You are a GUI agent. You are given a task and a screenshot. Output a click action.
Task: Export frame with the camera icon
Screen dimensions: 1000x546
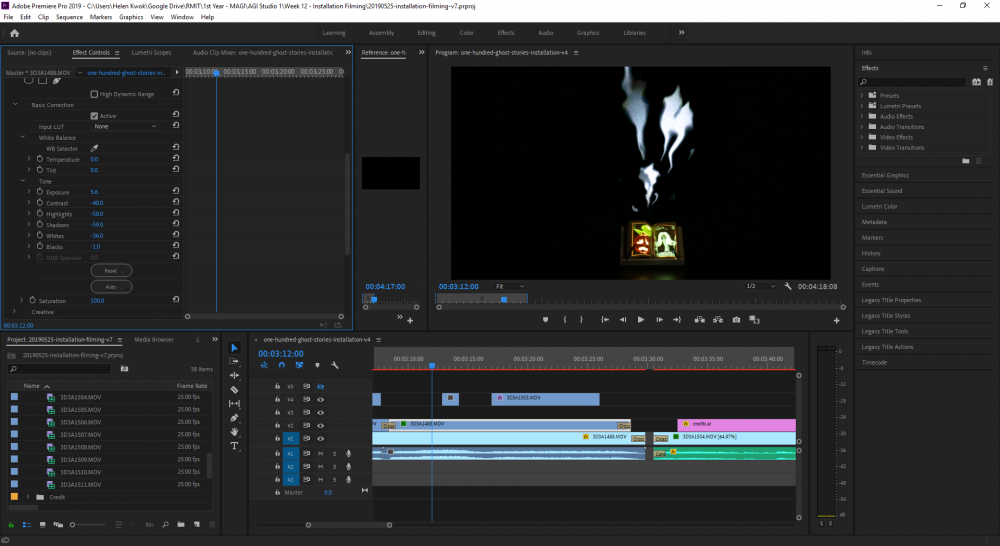(x=736, y=320)
